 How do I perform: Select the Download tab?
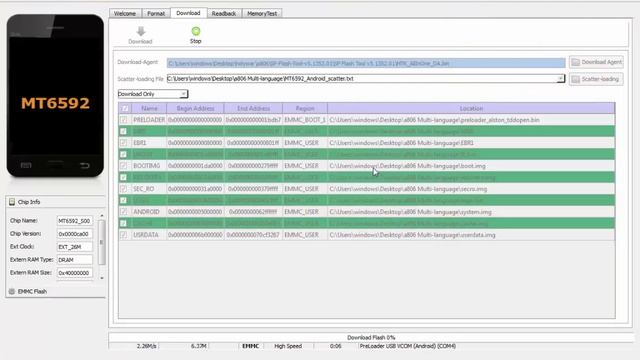click(x=188, y=13)
